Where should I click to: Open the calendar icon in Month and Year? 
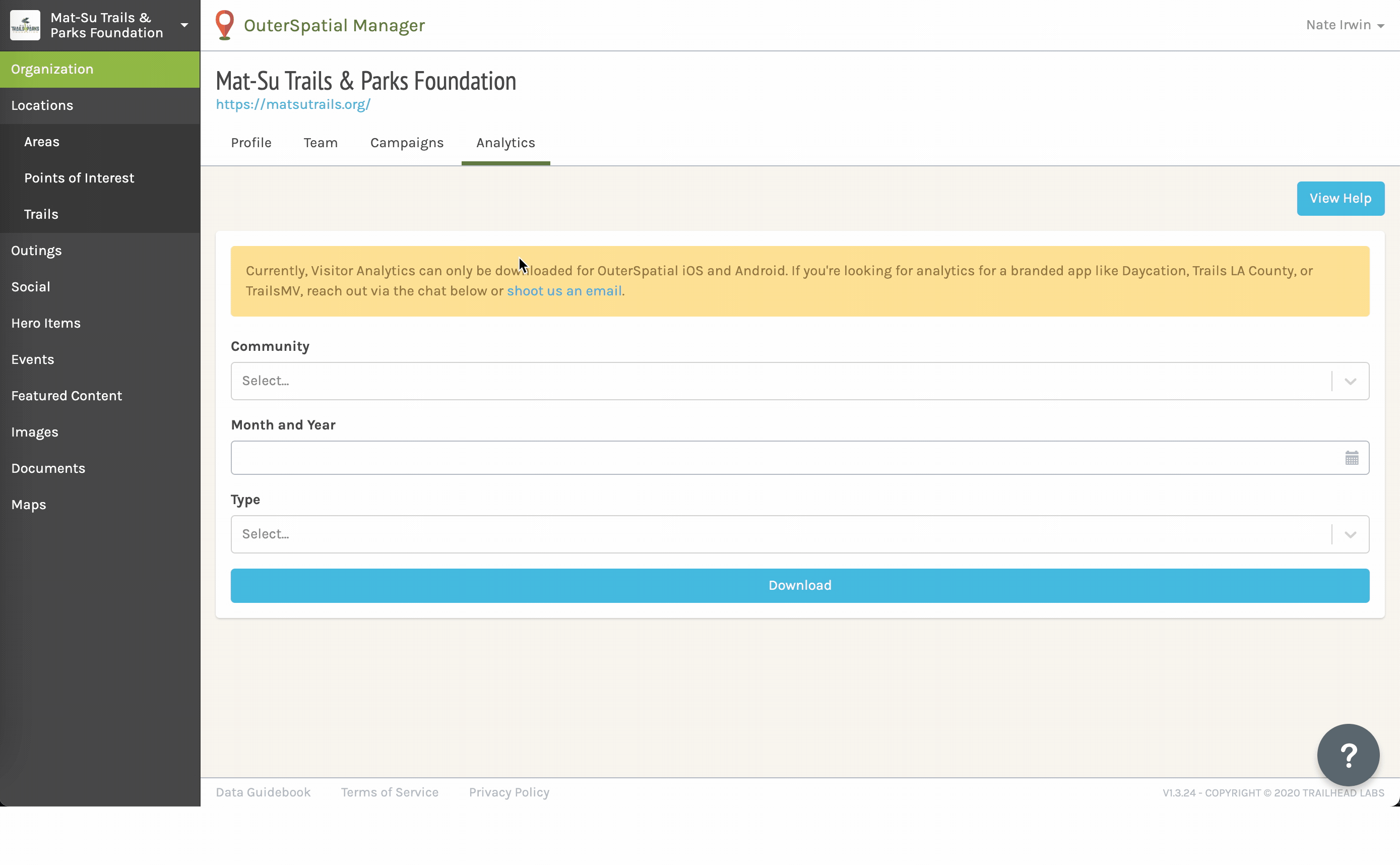pyautogui.click(x=1352, y=458)
